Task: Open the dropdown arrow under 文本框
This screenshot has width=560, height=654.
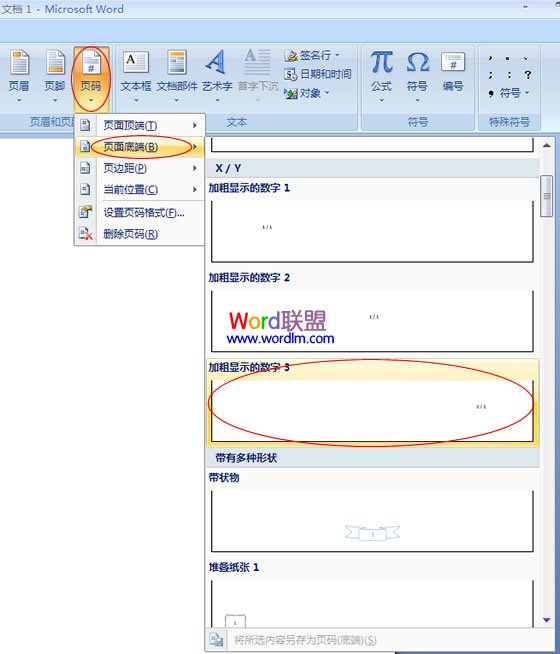Action: point(136,101)
